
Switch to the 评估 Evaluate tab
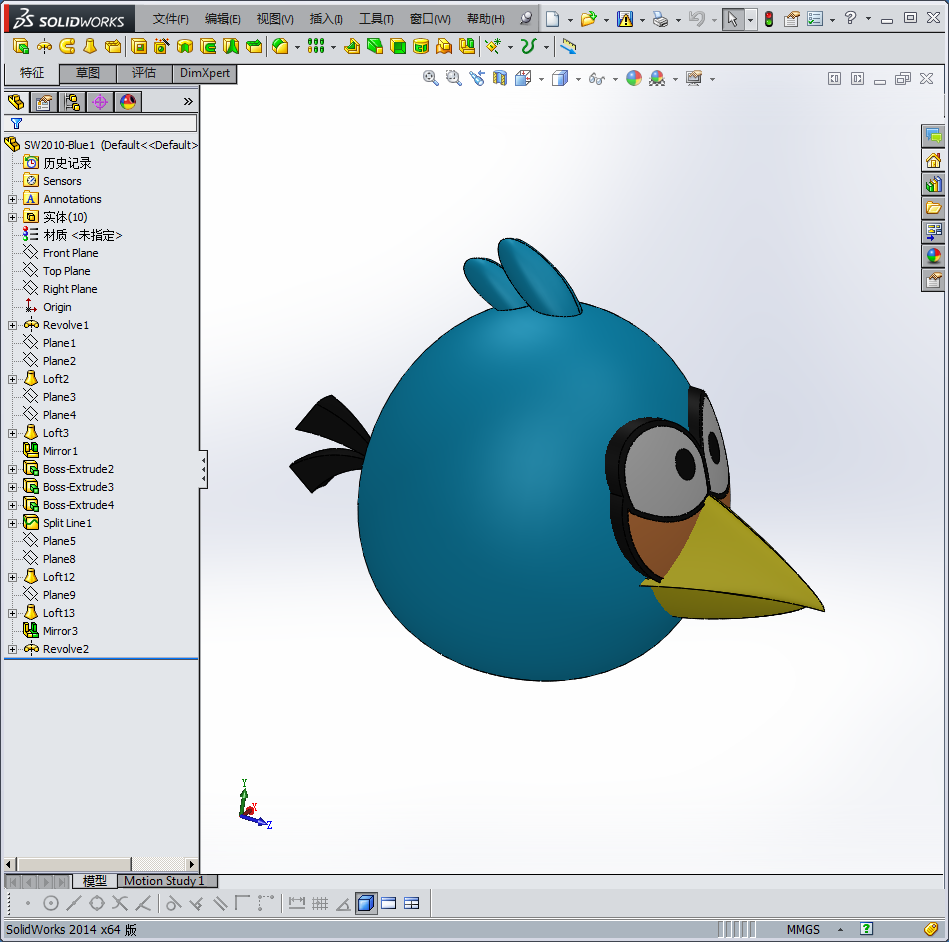[x=144, y=73]
